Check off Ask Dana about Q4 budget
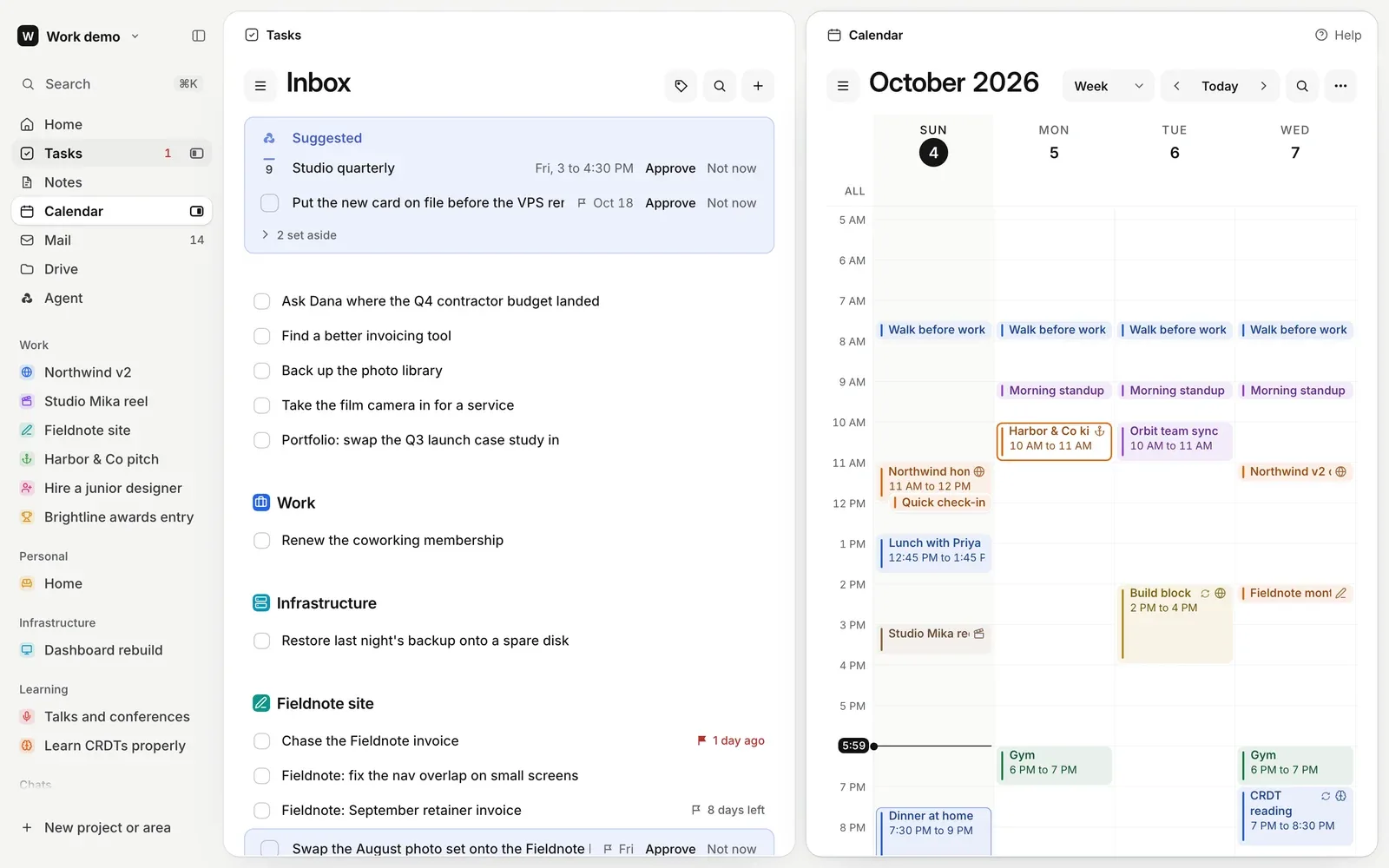The height and width of the screenshot is (868, 1389). click(261, 301)
